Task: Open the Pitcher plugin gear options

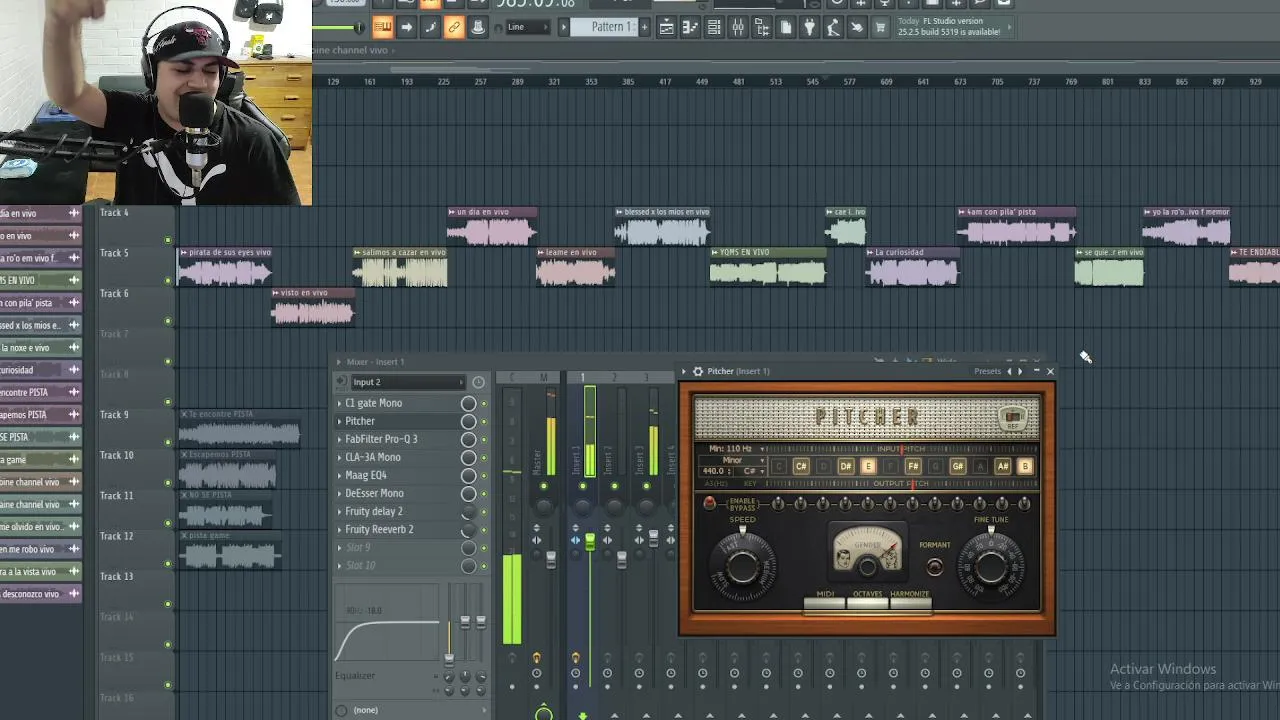Action: click(698, 371)
